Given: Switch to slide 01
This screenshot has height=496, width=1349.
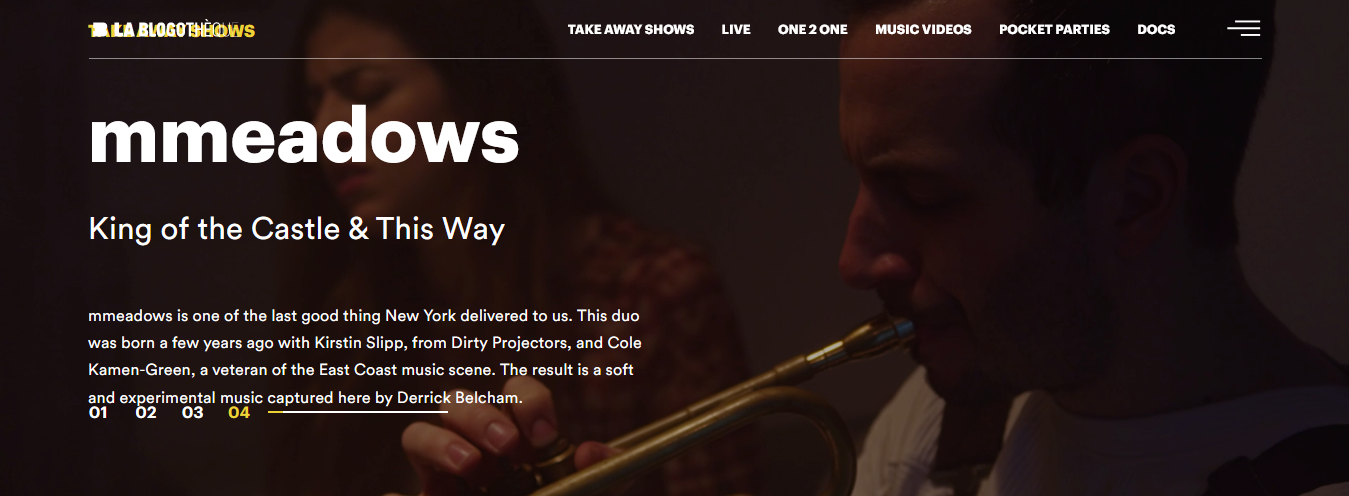Looking at the screenshot, I should tap(98, 412).
